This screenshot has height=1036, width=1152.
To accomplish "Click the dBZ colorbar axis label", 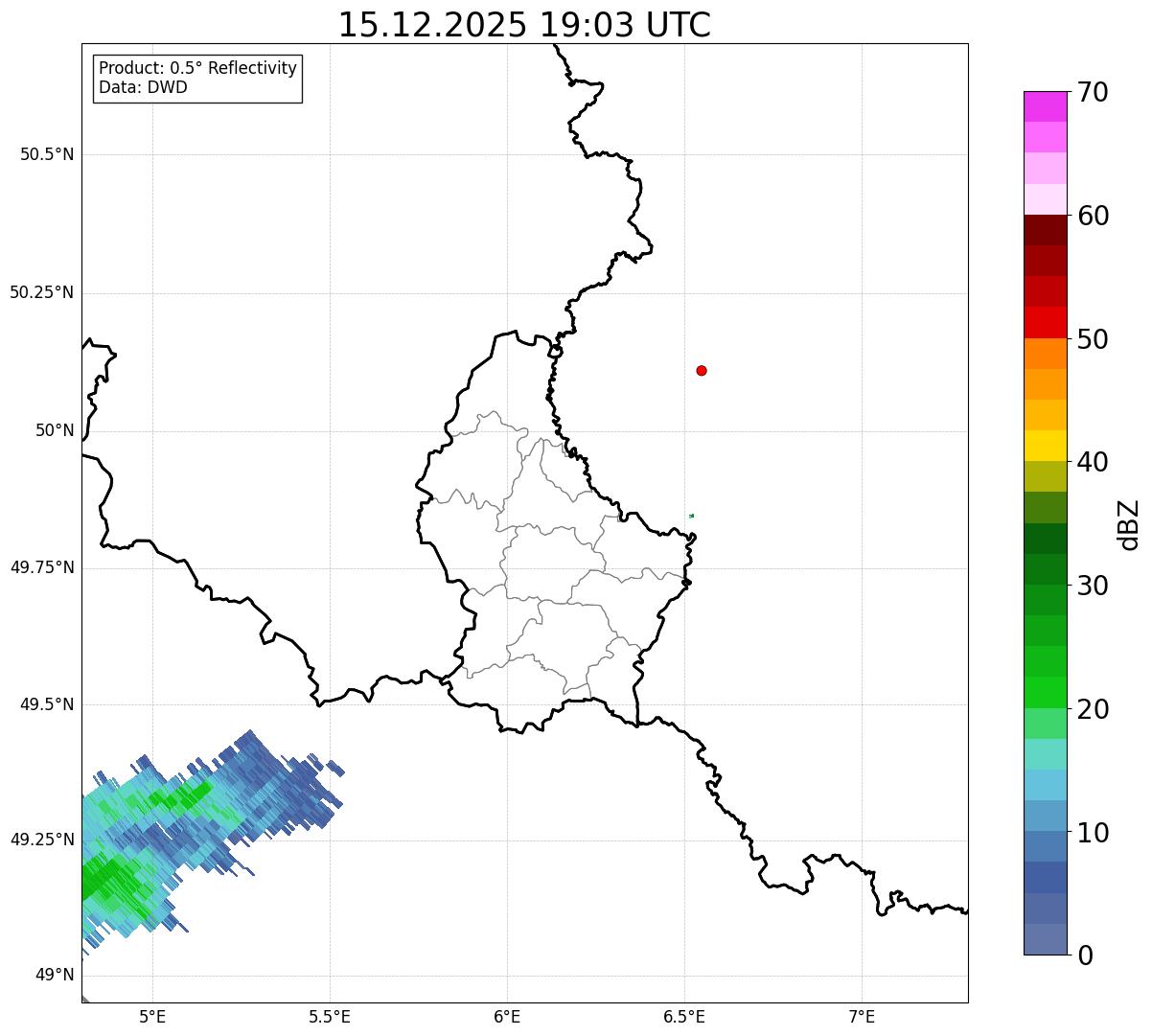I will (1129, 524).
